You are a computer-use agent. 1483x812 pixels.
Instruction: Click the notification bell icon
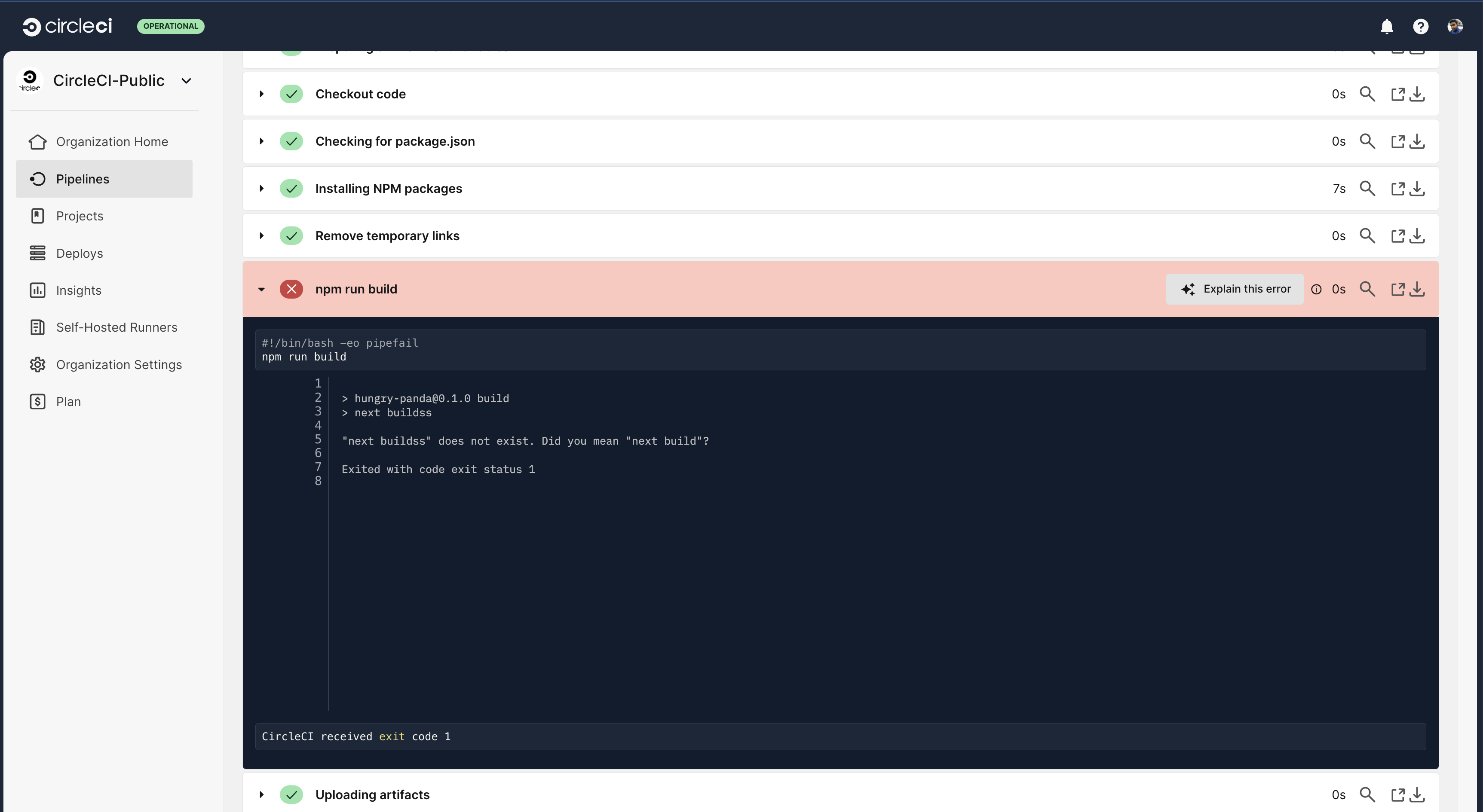1386,26
